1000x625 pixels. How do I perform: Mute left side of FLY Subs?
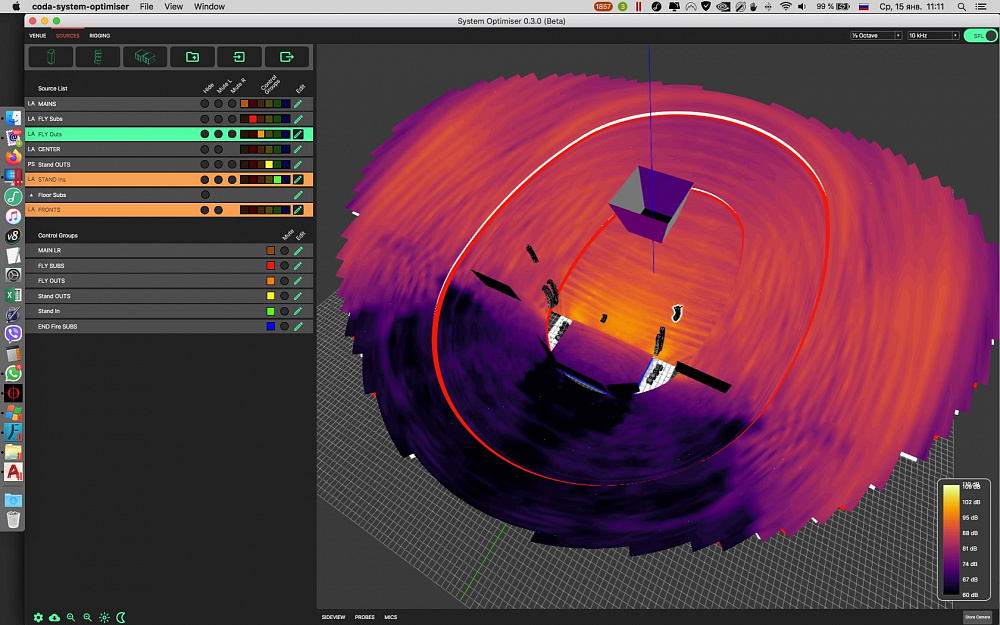[x=218, y=119]
